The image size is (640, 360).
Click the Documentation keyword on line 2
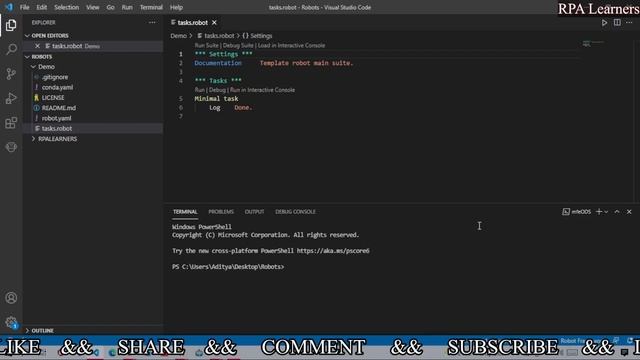click(x=218, y=63)
